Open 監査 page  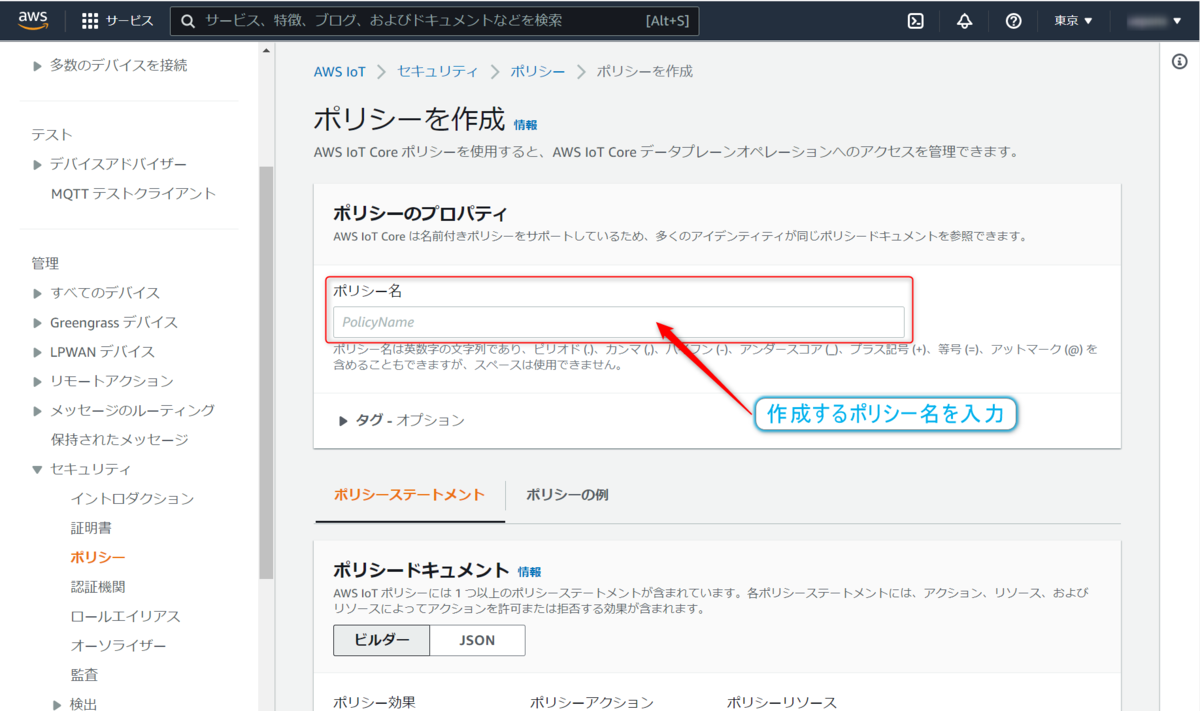tap(84, 675)
